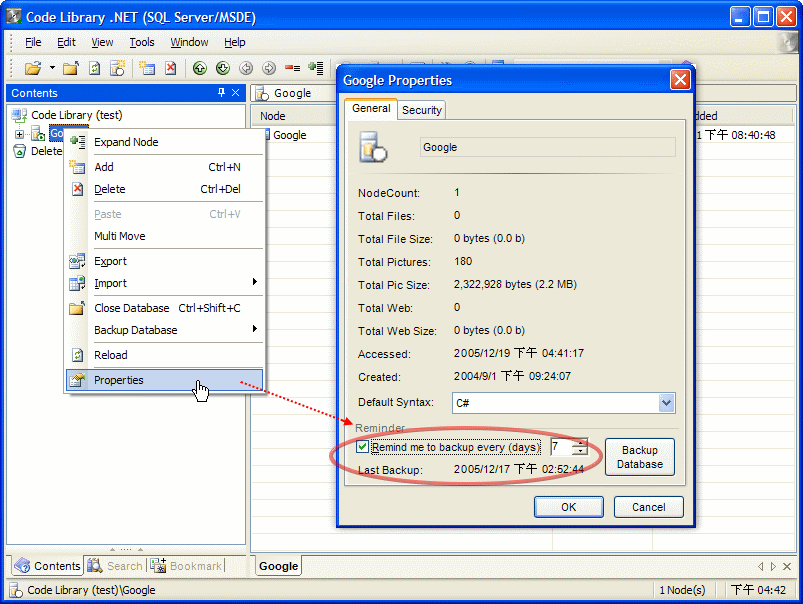Click the Collapse Node toolbar icon
The width and height of the screenshot is (803, 604).
pyautogui.click(x=292, y=68)
